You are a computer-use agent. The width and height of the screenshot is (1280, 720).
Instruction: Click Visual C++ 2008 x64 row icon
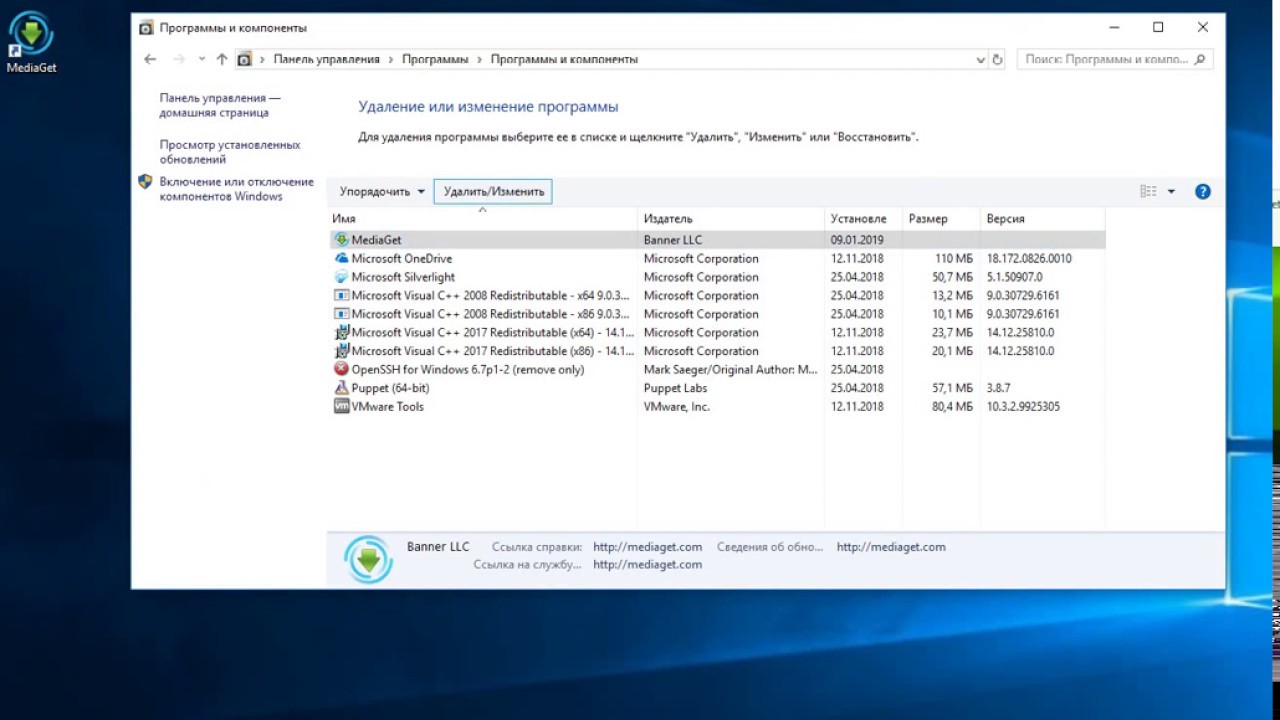(341, 295)
